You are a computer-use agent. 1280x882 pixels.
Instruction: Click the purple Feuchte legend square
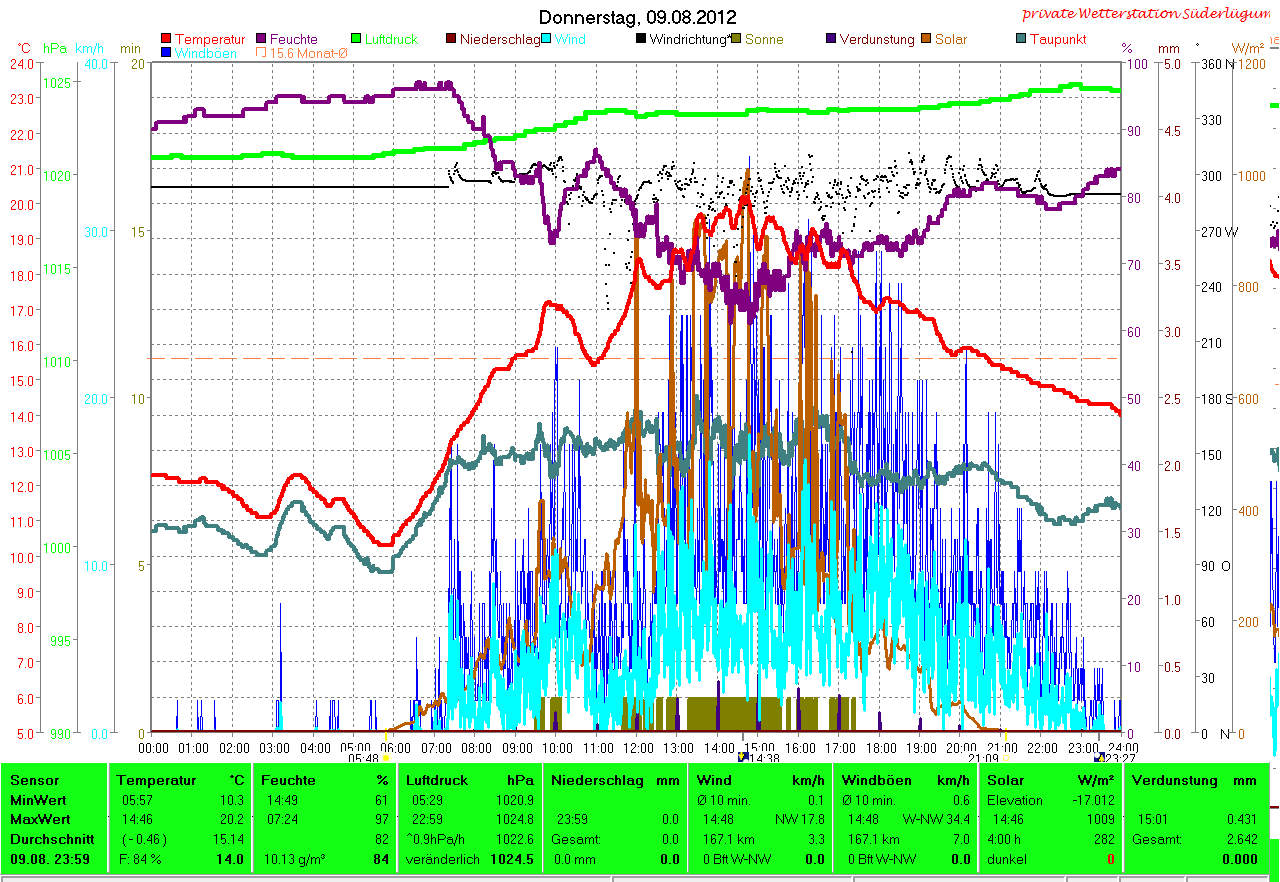(262, 39)
